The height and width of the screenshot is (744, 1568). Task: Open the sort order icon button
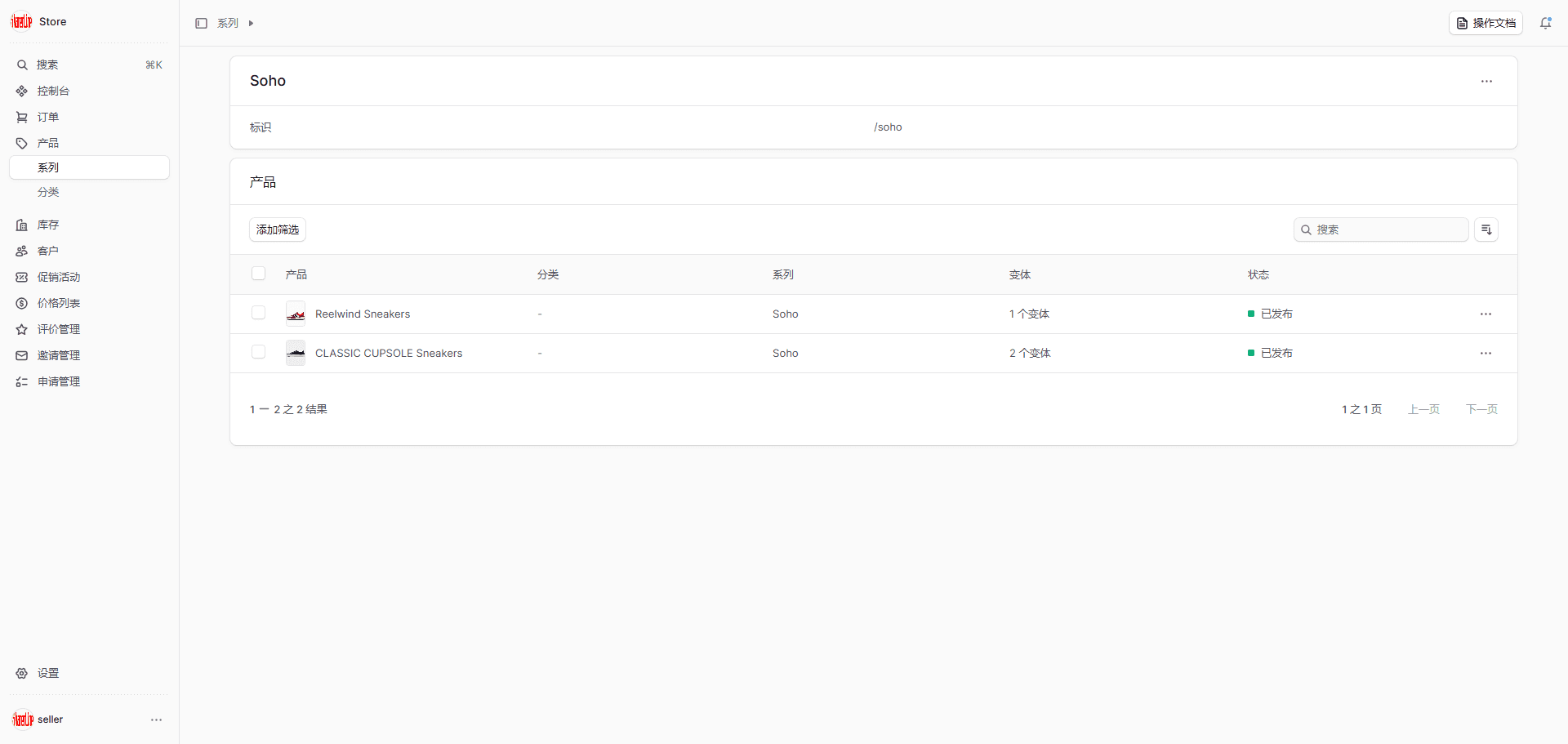pos(1486,229)
